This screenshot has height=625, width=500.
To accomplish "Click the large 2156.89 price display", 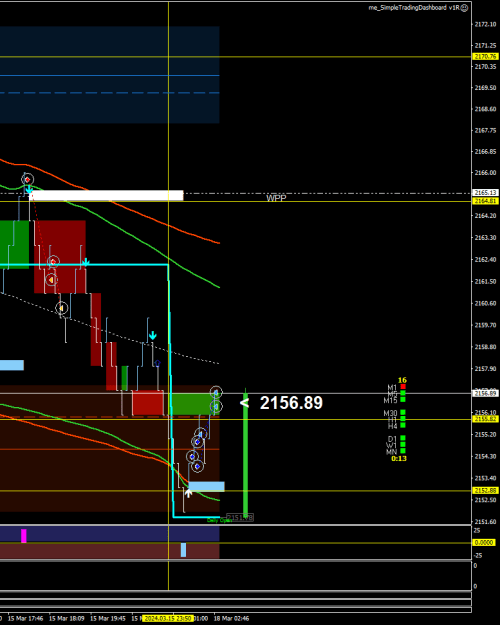I will (x=291, y=403).
